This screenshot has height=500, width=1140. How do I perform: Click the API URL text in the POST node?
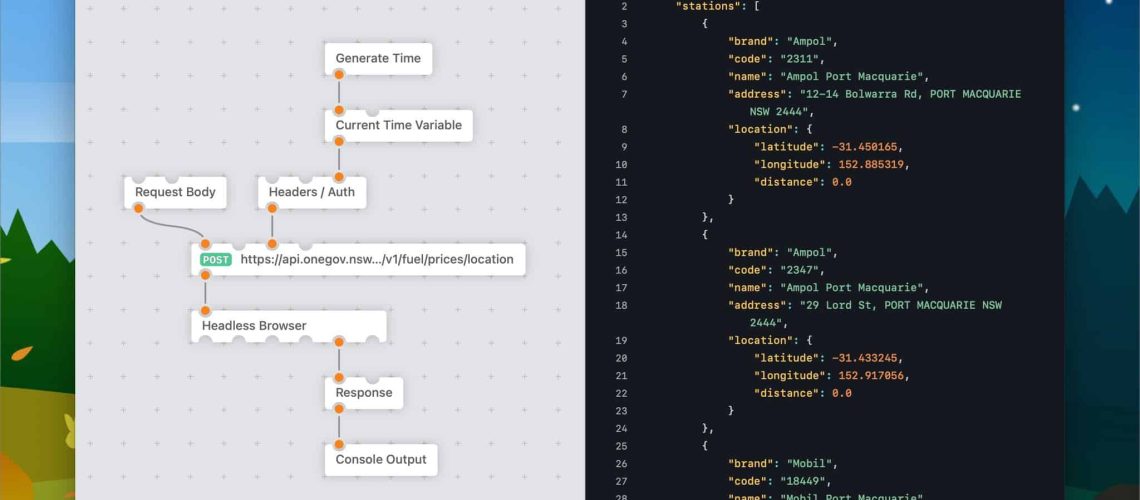click(x=377, y=259)
